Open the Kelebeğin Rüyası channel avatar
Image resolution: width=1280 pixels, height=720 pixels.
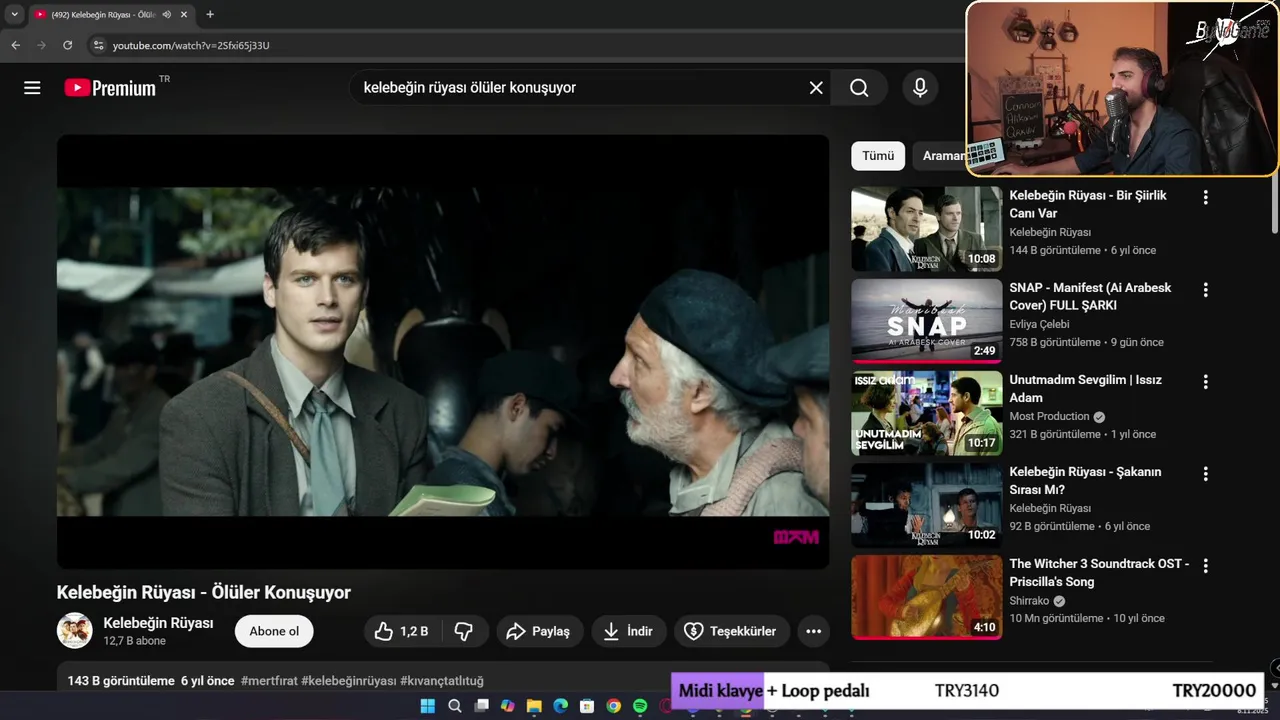pos(75,631)
